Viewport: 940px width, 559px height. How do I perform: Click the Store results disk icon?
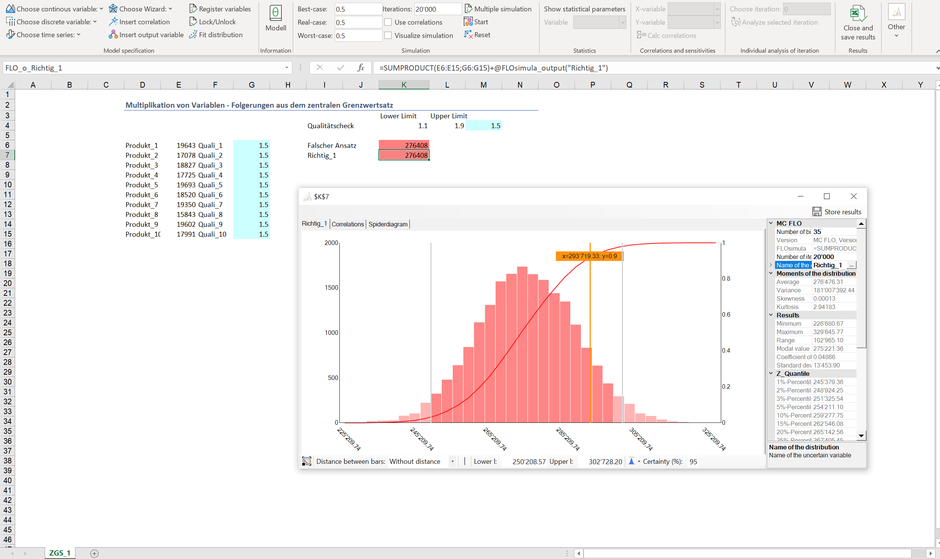pos(817,212)
